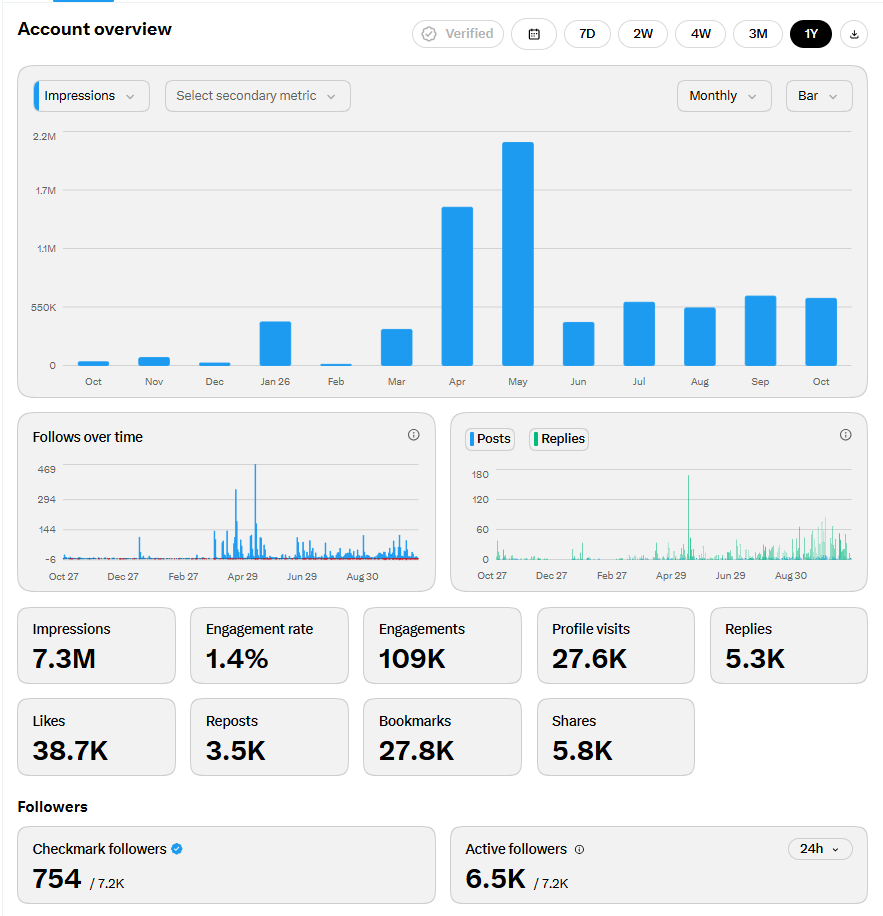Select the Shares 5.8K stat card

pyautogui.click(x=616, y=737)
